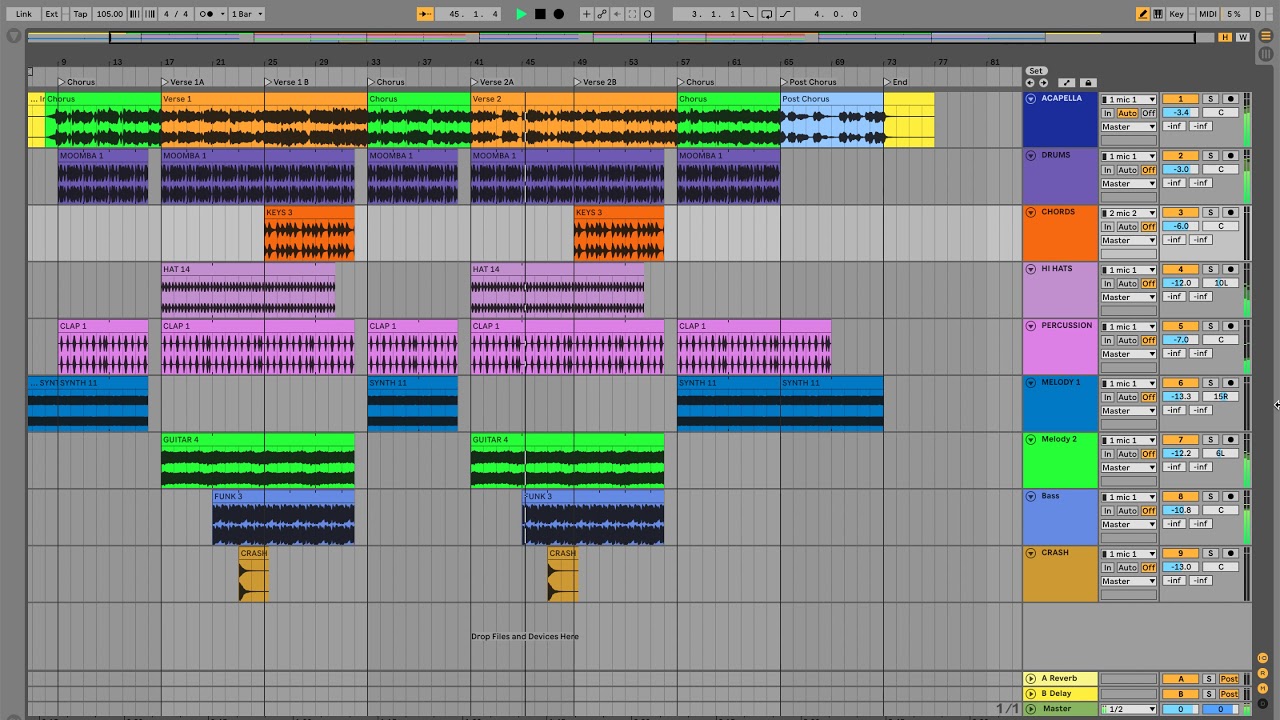Toggle the Automation Mode icon beside locator arrows

[1067, 83]
